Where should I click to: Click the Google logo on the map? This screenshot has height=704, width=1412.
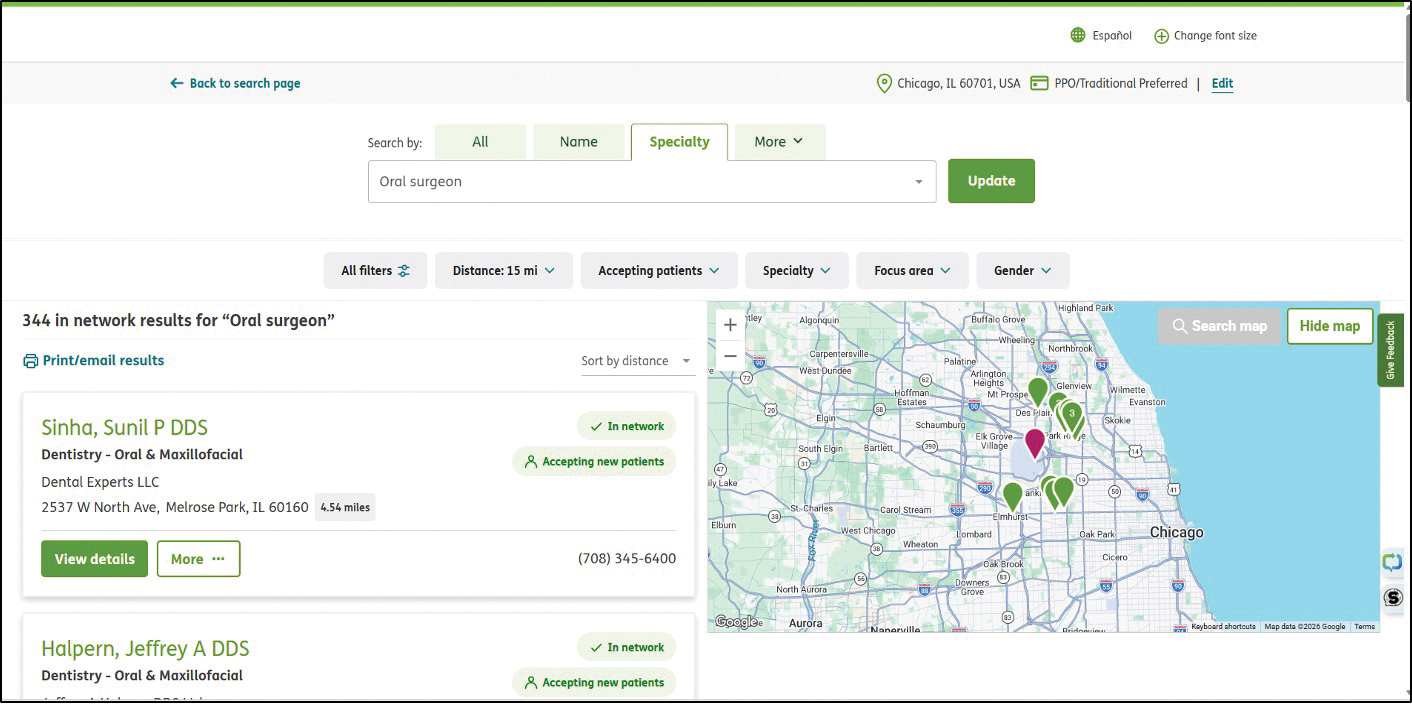(x=737, y=622)
